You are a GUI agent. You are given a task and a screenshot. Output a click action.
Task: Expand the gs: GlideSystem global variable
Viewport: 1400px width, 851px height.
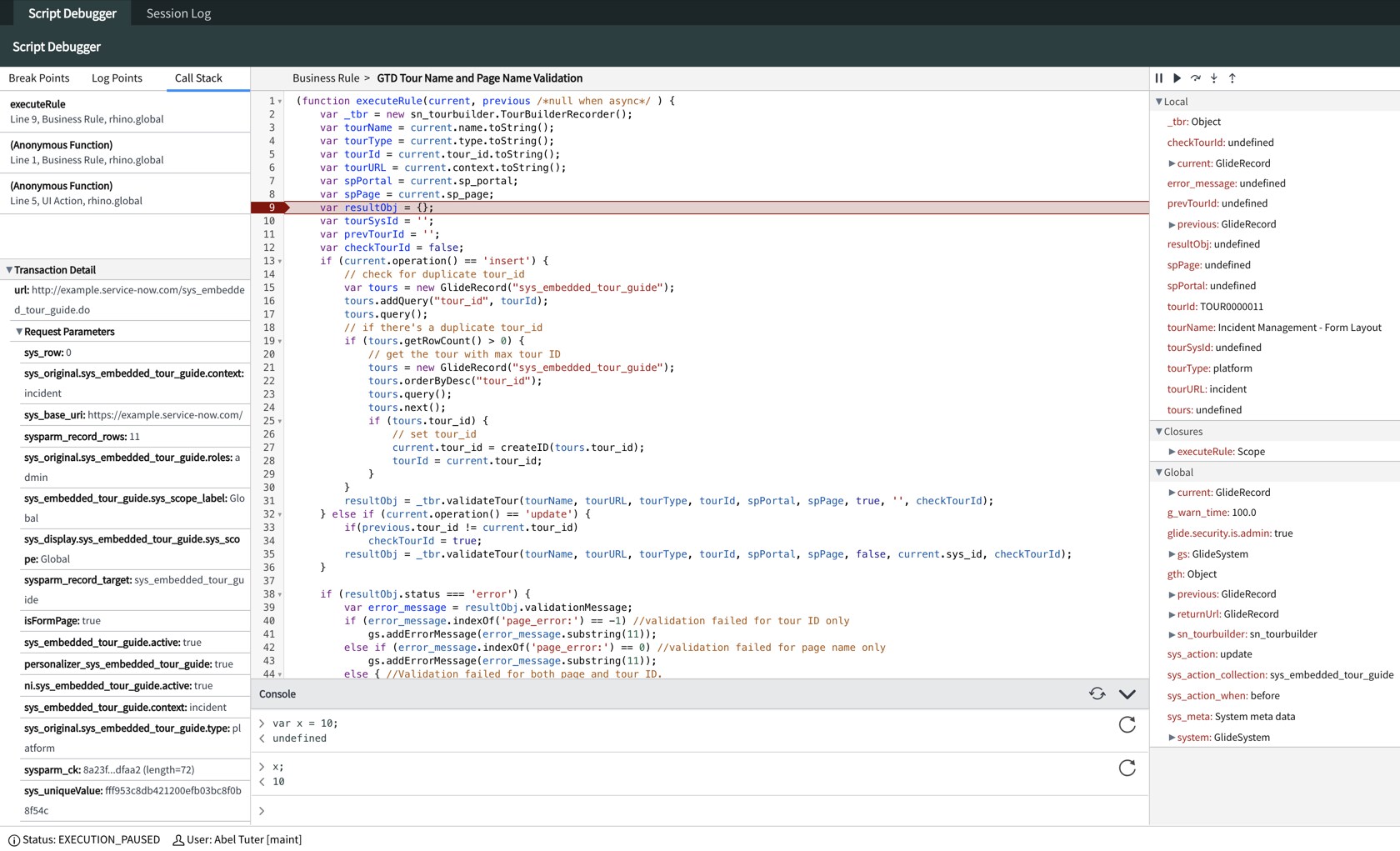tap(1172, 554)
